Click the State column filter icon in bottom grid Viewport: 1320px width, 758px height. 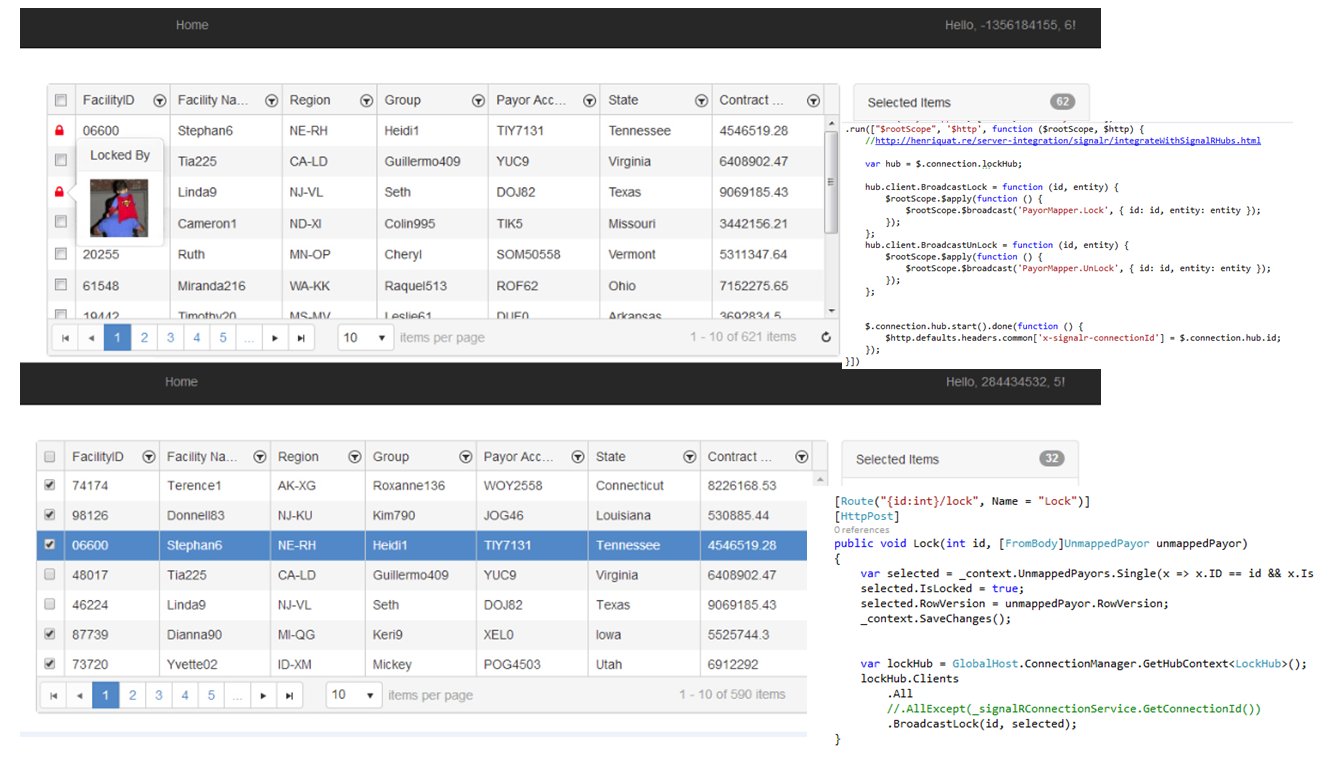pos(689,457)
